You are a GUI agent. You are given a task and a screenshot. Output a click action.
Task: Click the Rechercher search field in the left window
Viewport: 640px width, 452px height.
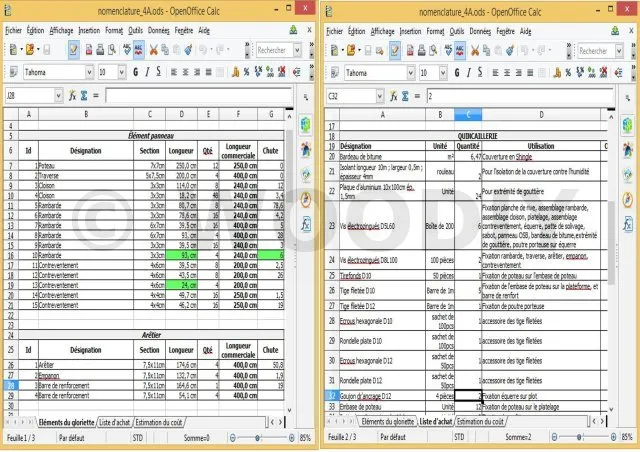(x=271, y=49)
